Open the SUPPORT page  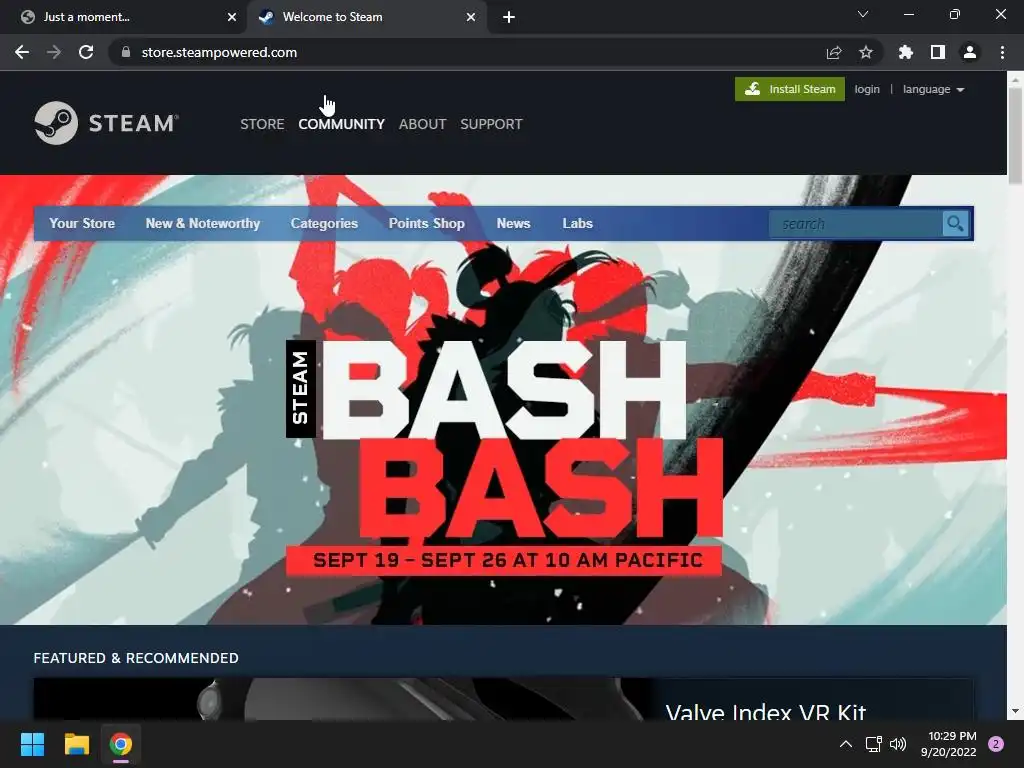(x=491, y=124)
